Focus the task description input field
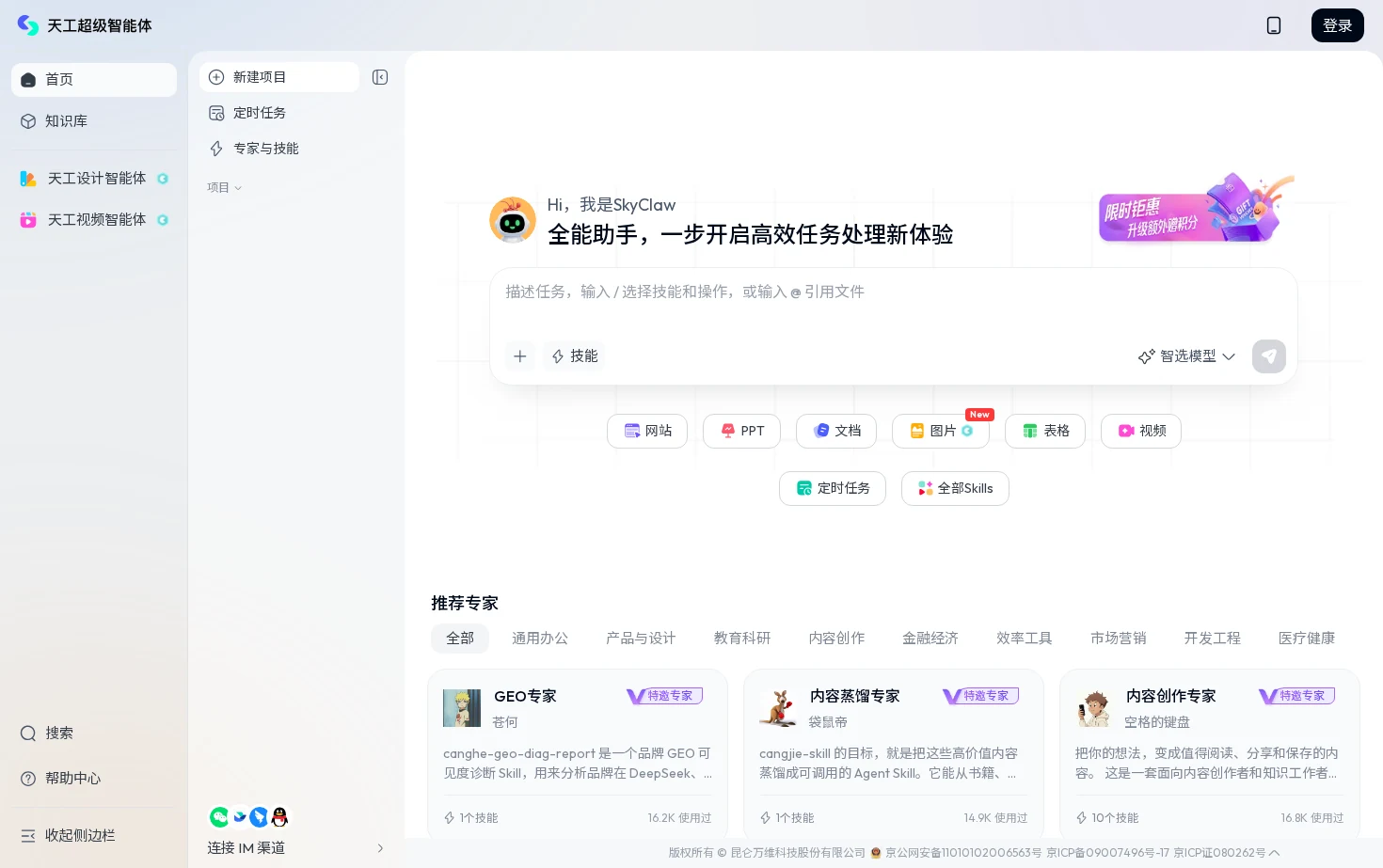Screen dimensions: 1383x868 (x=893, y=292)
